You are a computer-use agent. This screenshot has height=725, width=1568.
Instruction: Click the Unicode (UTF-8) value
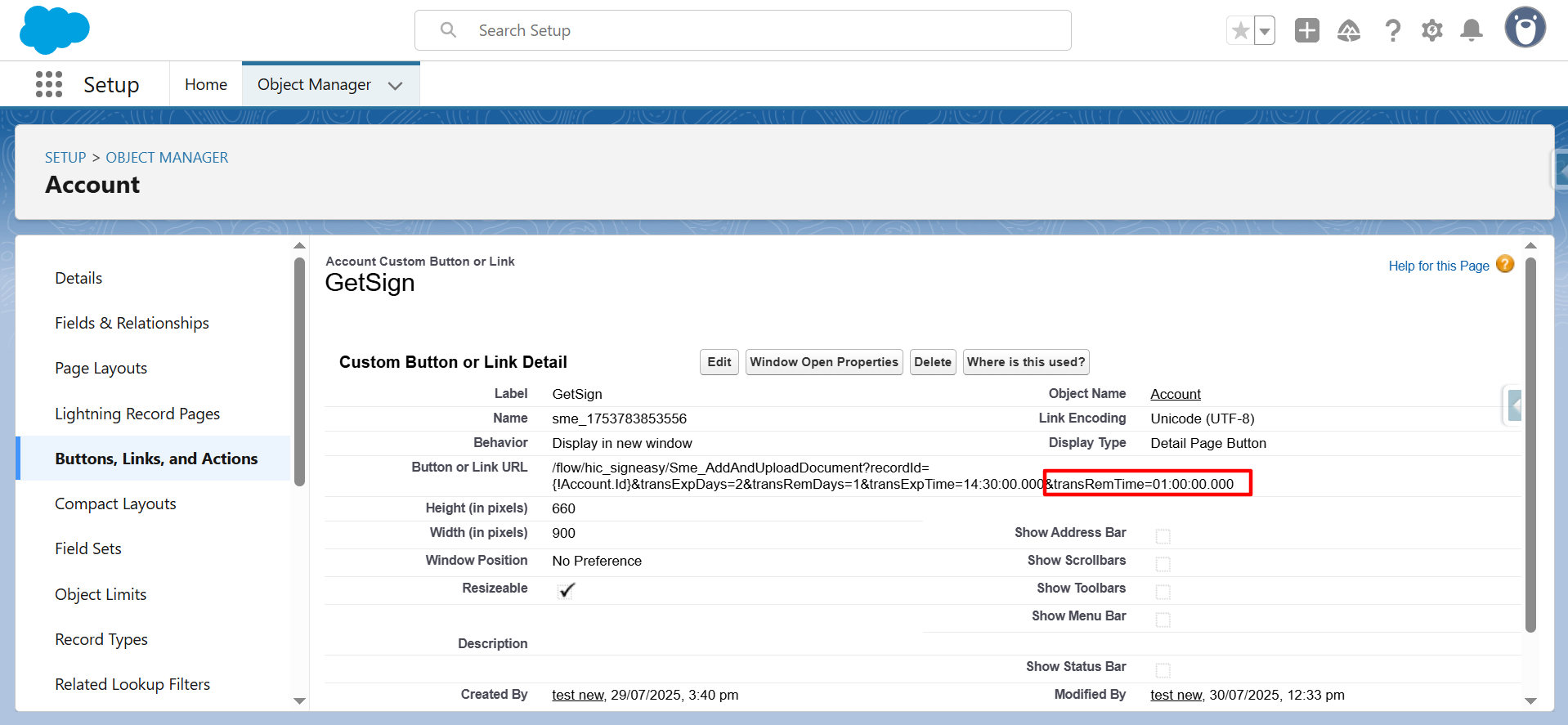click(x=1202, y=418)
